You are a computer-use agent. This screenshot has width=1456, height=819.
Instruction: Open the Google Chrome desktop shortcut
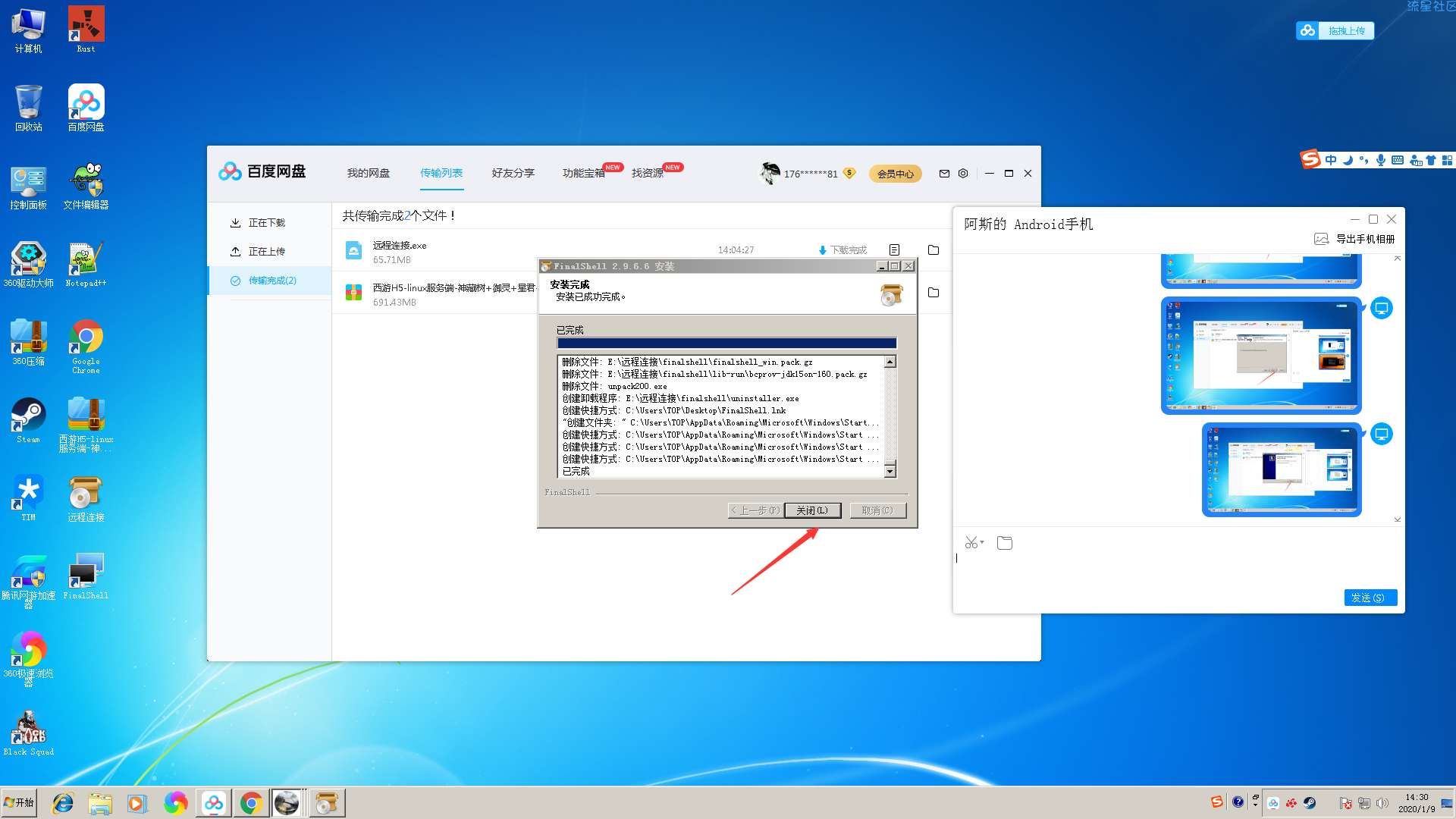[86, 347]
